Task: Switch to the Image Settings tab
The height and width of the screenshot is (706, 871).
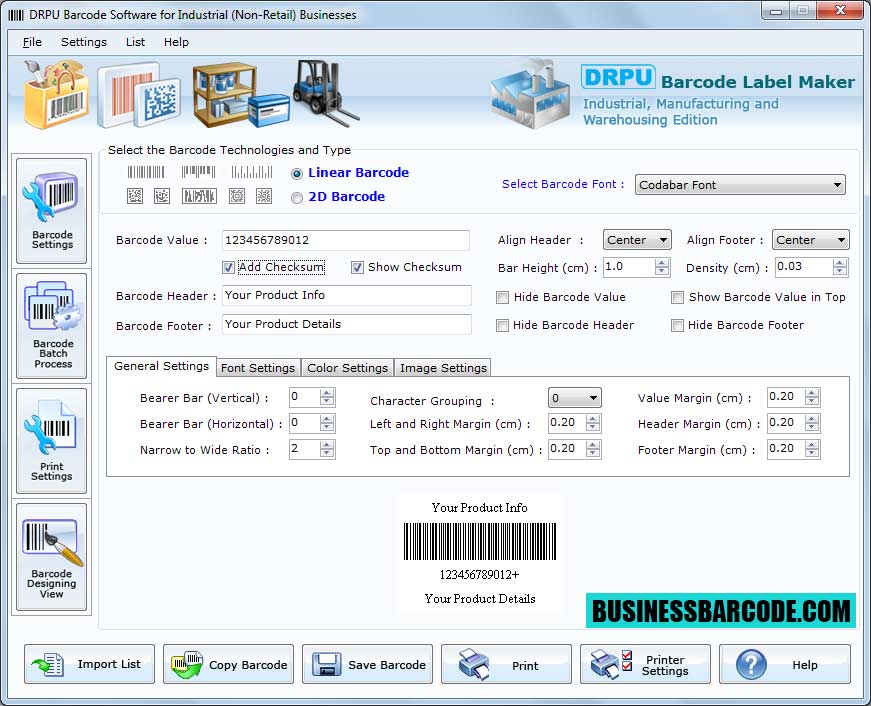Action: coord(443,368)
